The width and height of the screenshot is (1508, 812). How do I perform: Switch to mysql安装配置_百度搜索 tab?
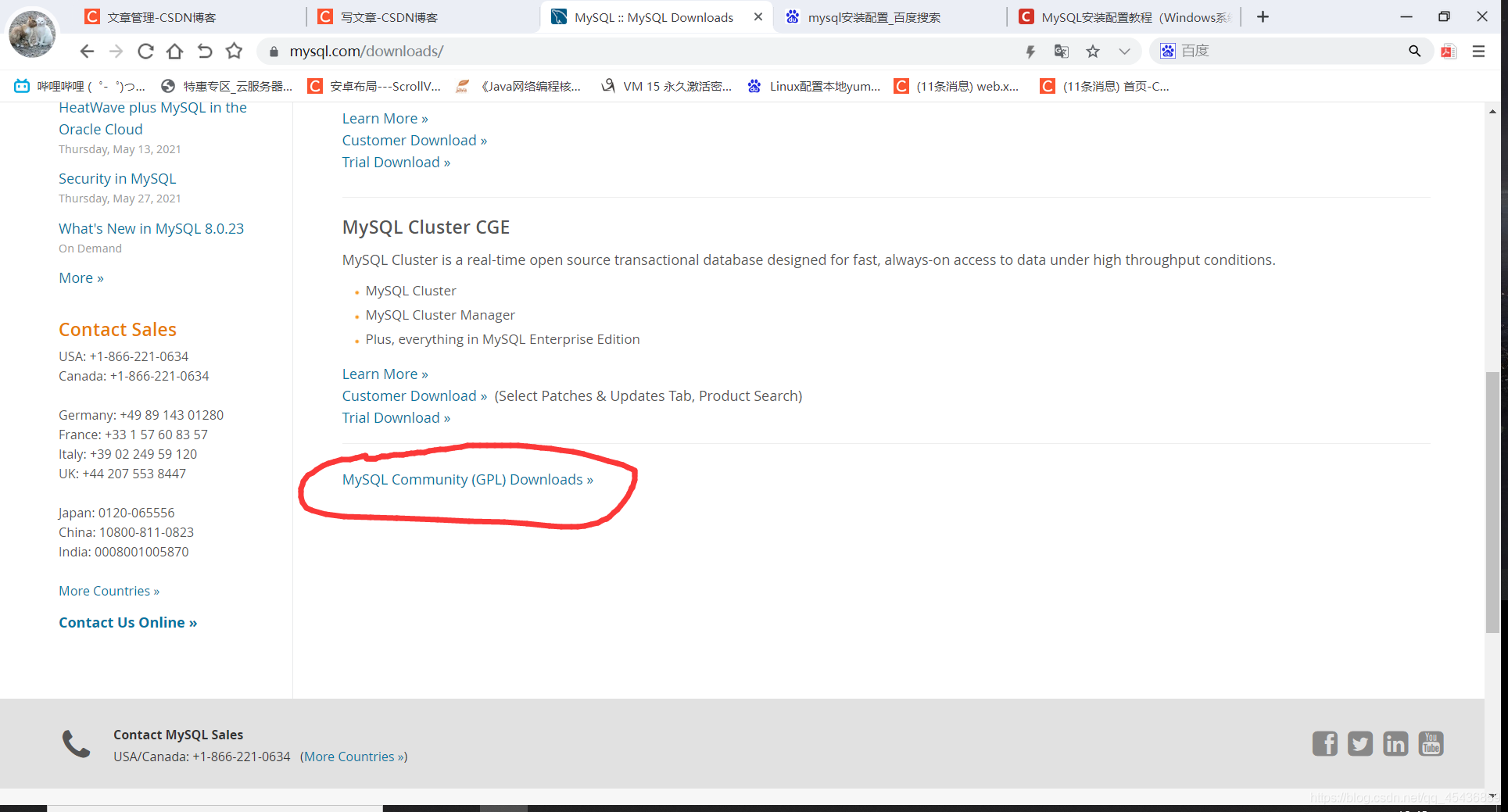[890, 17]
